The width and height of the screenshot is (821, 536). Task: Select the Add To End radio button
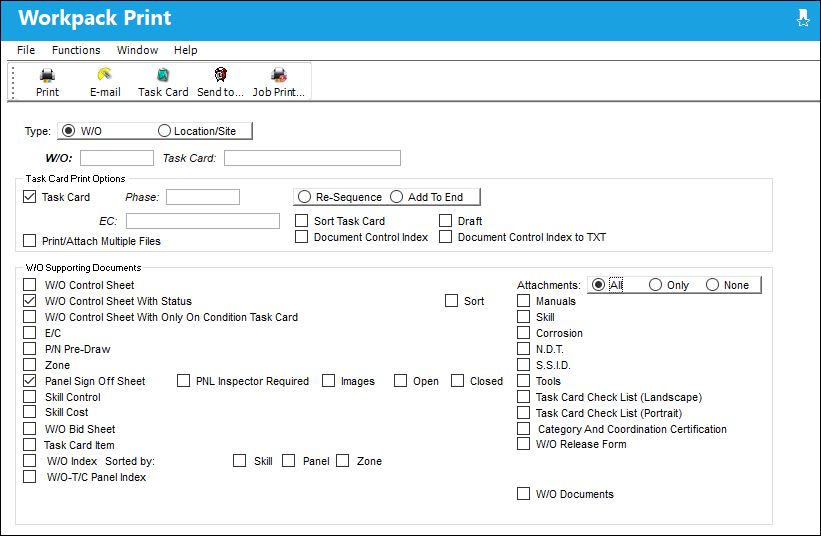coord(396,197)
